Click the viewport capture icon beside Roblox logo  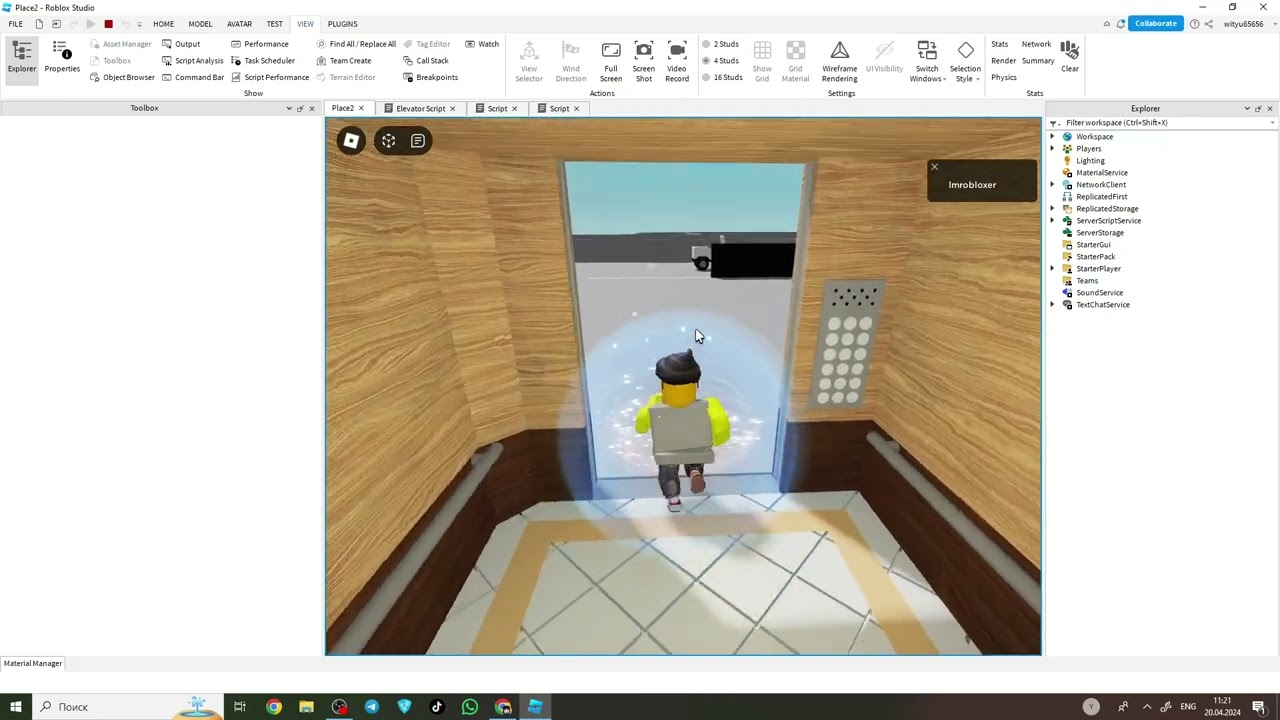389,141
